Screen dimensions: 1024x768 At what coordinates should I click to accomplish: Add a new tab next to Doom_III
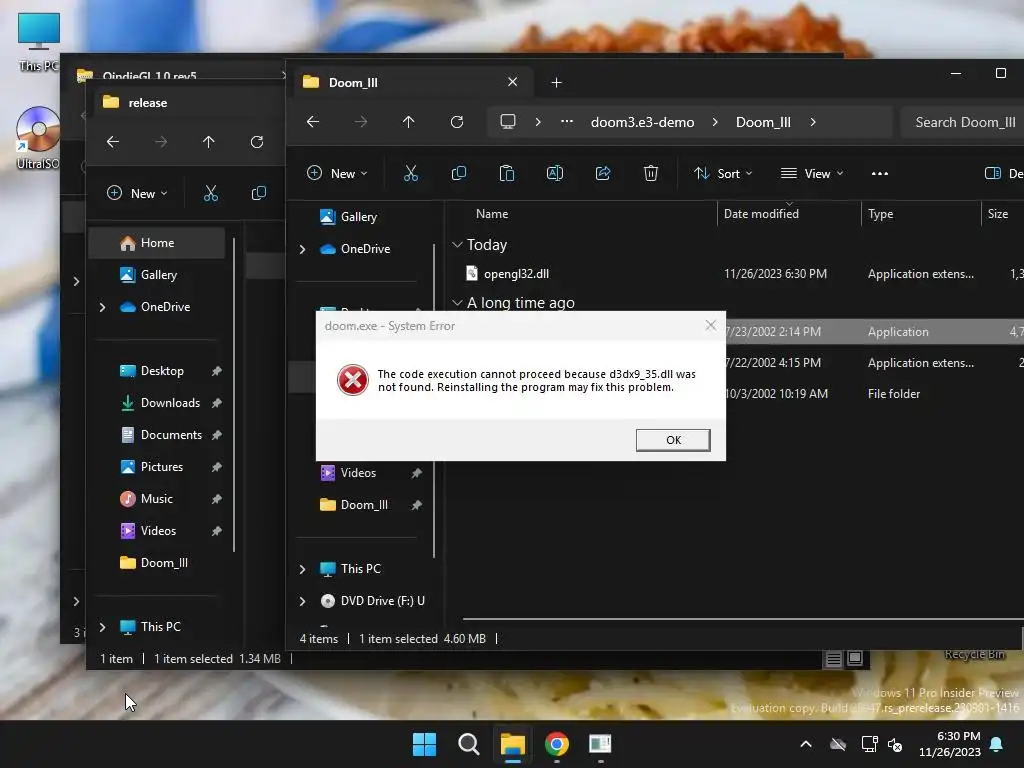coord(556,83)
